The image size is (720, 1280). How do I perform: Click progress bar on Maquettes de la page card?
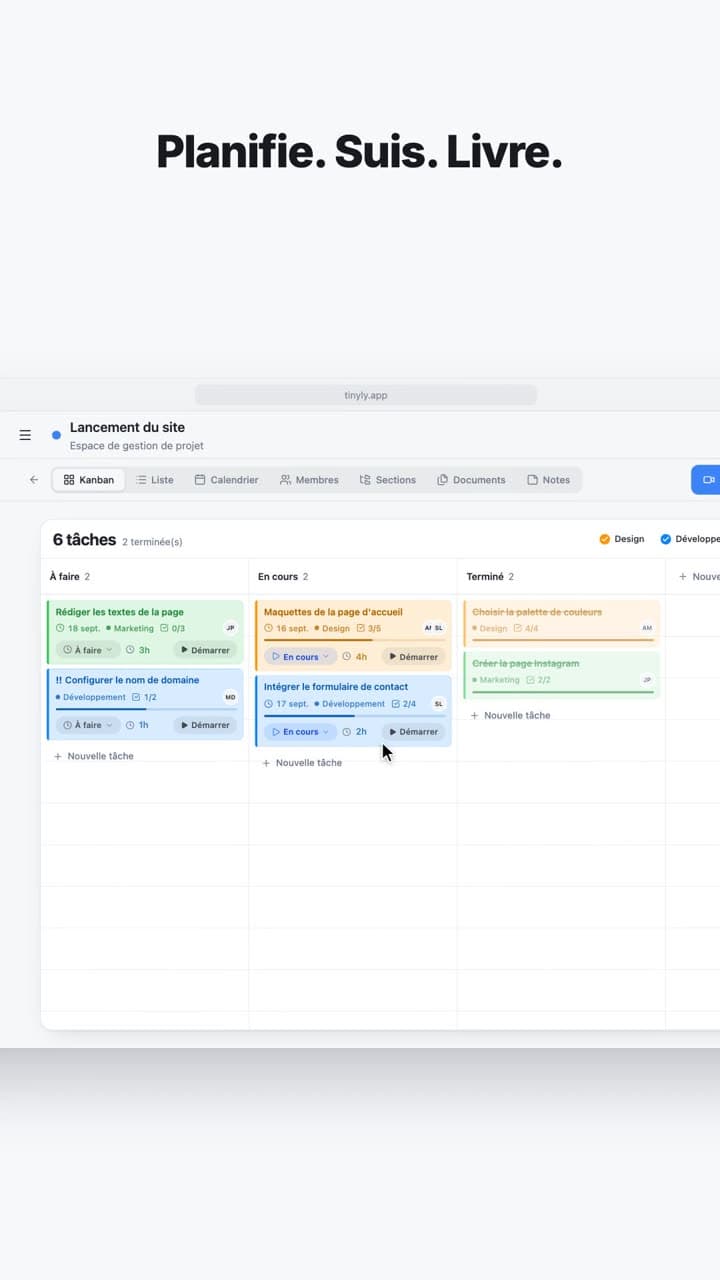(353, 640)
